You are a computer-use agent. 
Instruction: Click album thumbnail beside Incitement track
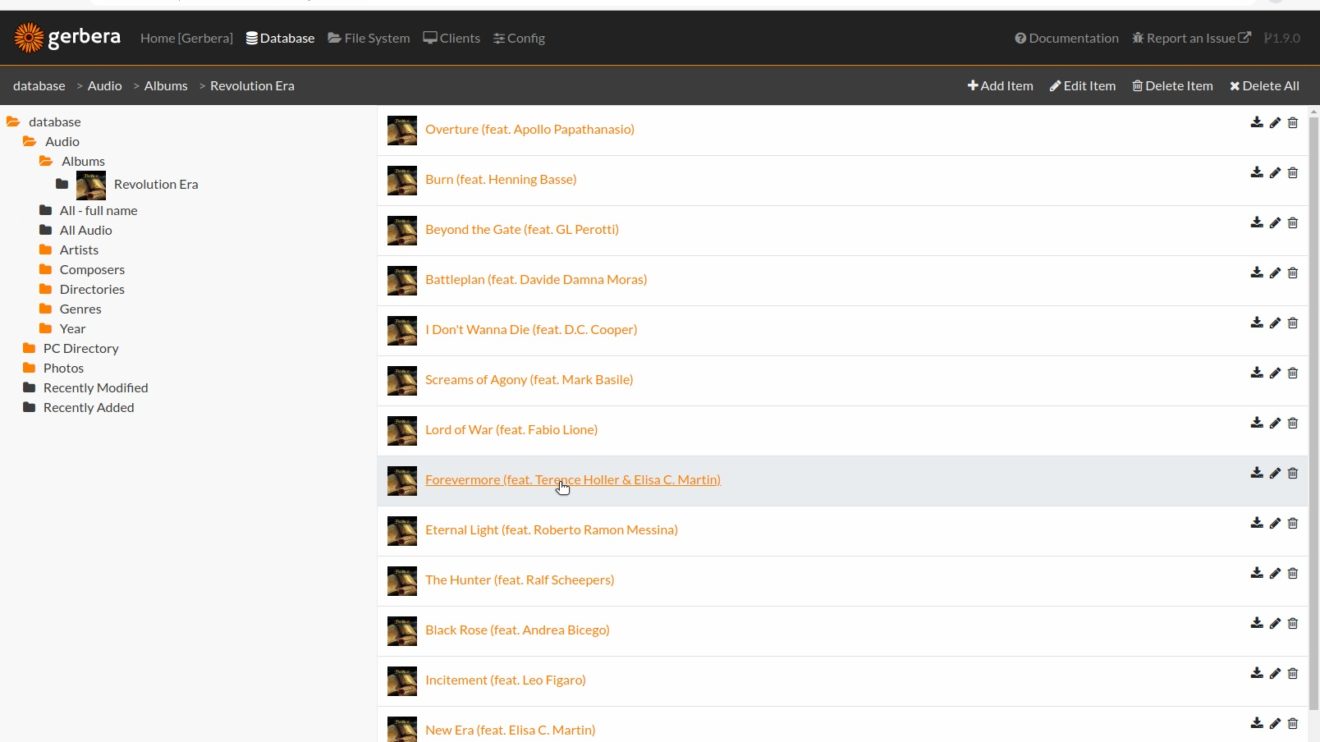[402, 681]
